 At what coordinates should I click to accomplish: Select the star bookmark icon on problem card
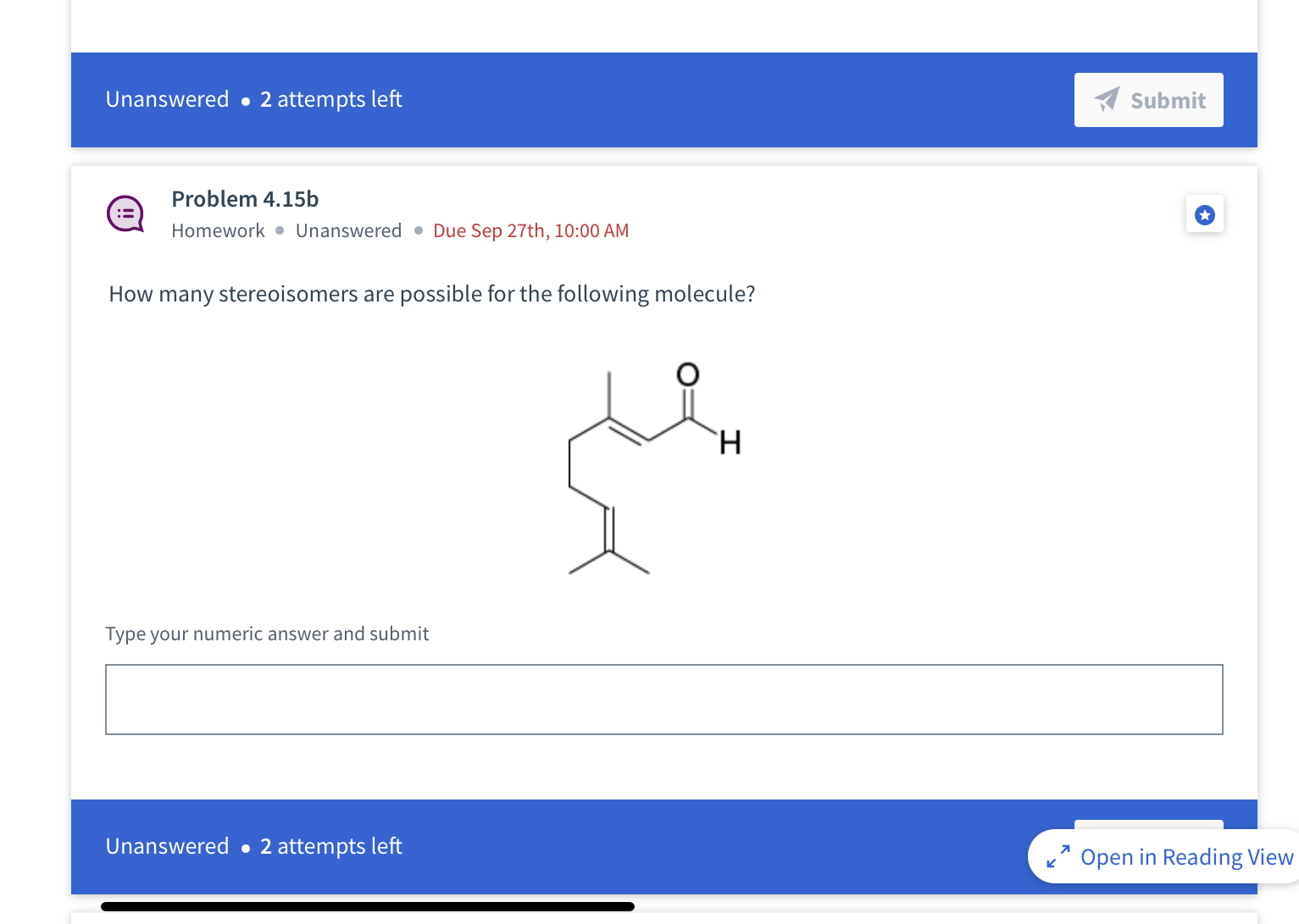pyautogui.click(x=1204, y=213)
